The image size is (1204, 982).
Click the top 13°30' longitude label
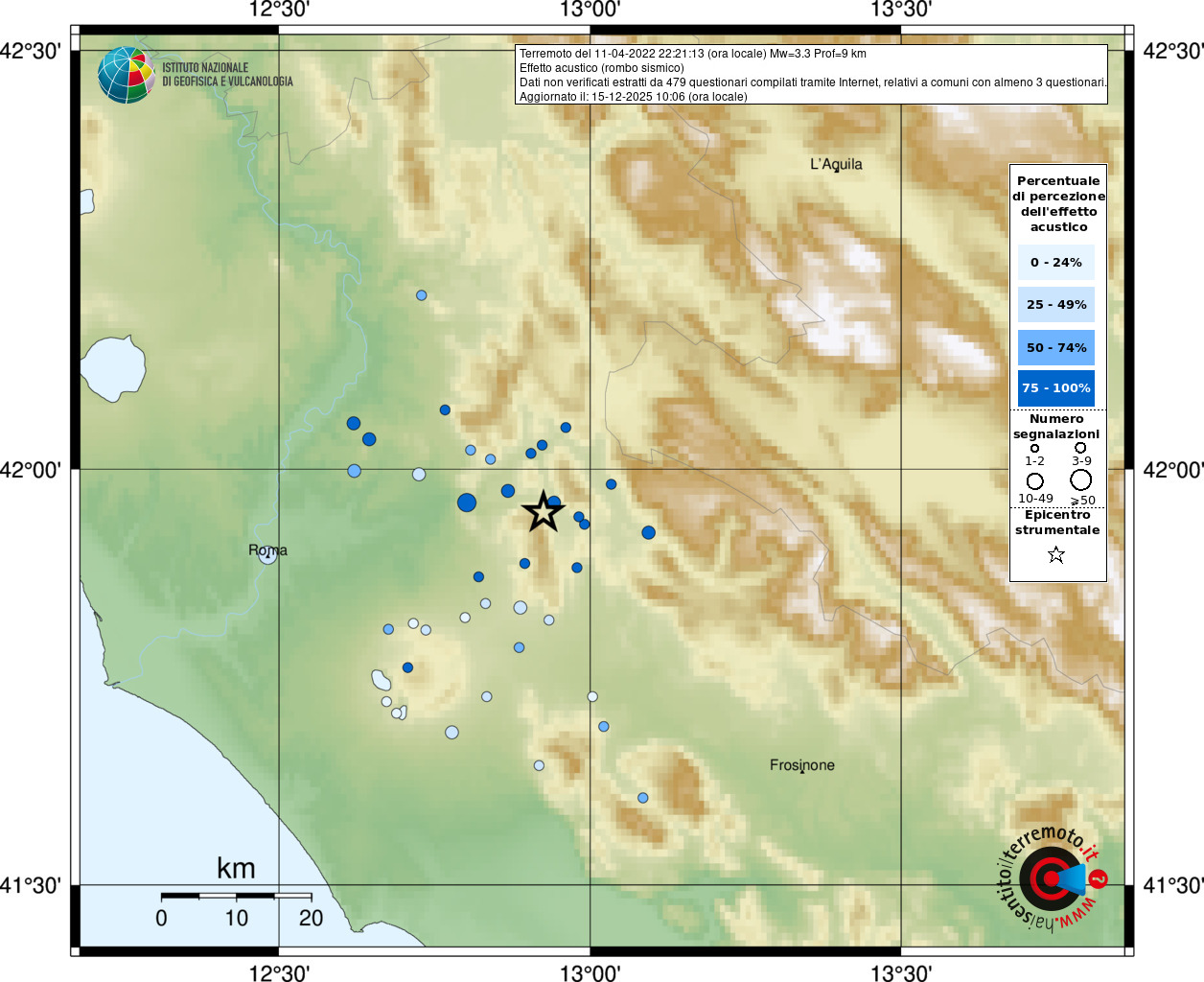coord(901,10)
